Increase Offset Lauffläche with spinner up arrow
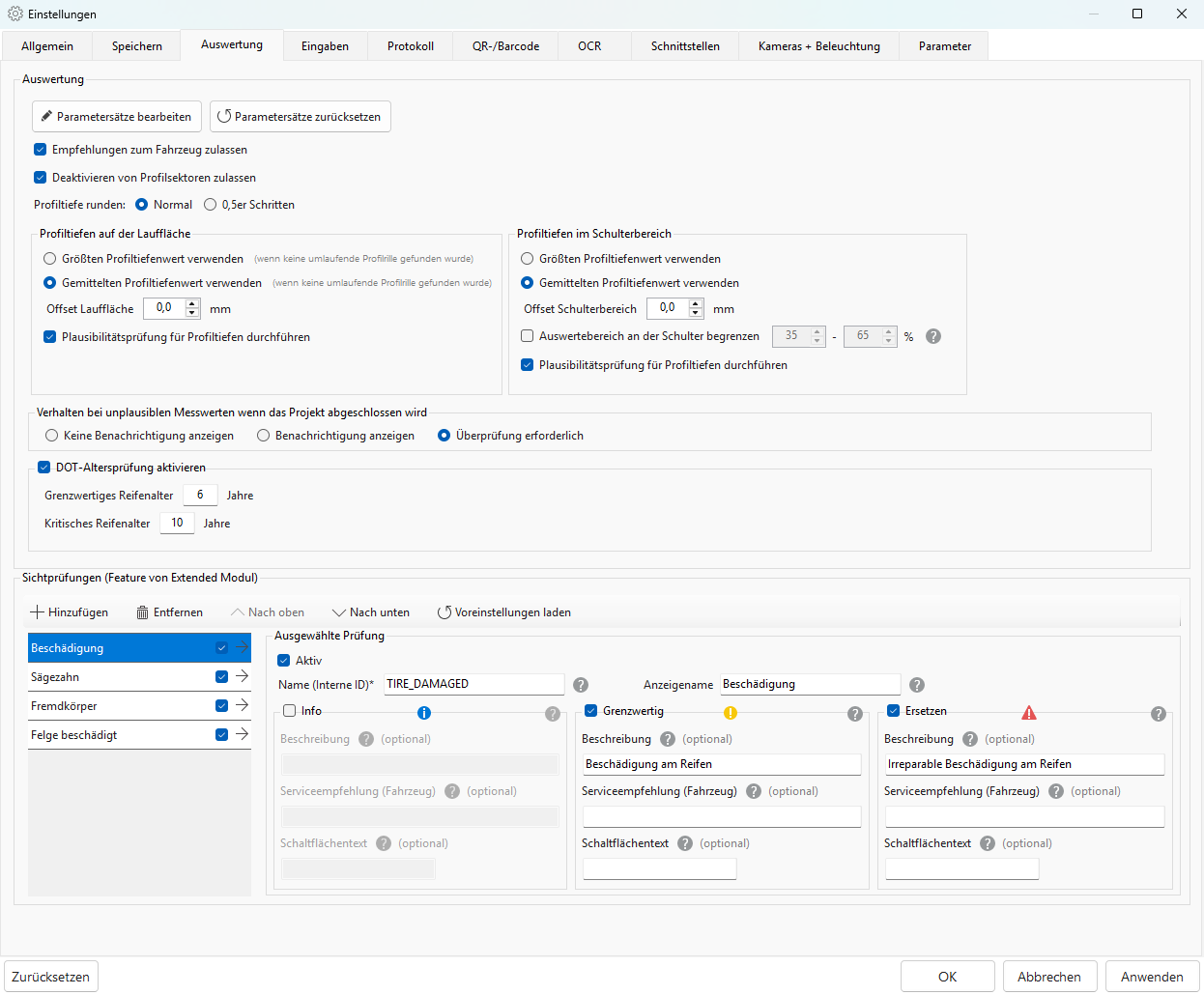Screen dimensions: 1204x995 click(192, 304)
